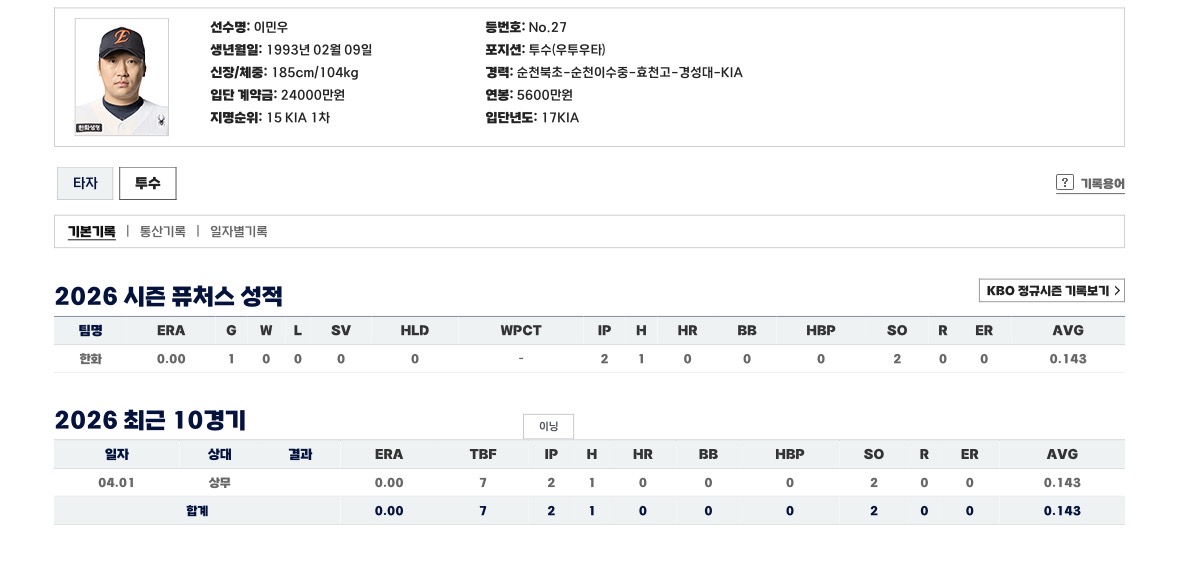Screen dimensions: 1179x582
Task: Select the 04.01 game date cell
Action: (x=117, y=482)
